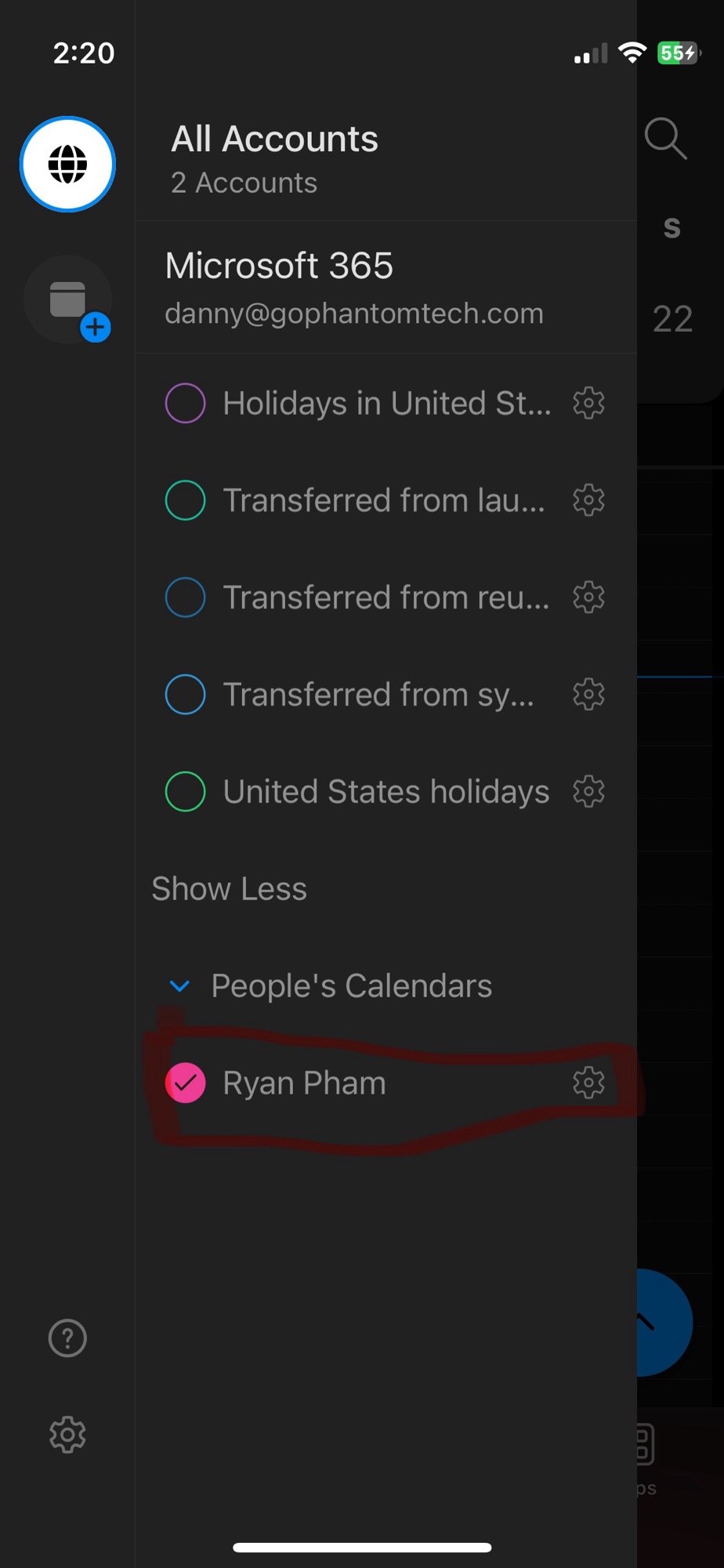Image resolution: width=724 pixels, height=1568 pixels.
Task: Enable the United States holidays calendar circle
Action: coord(186,792)
